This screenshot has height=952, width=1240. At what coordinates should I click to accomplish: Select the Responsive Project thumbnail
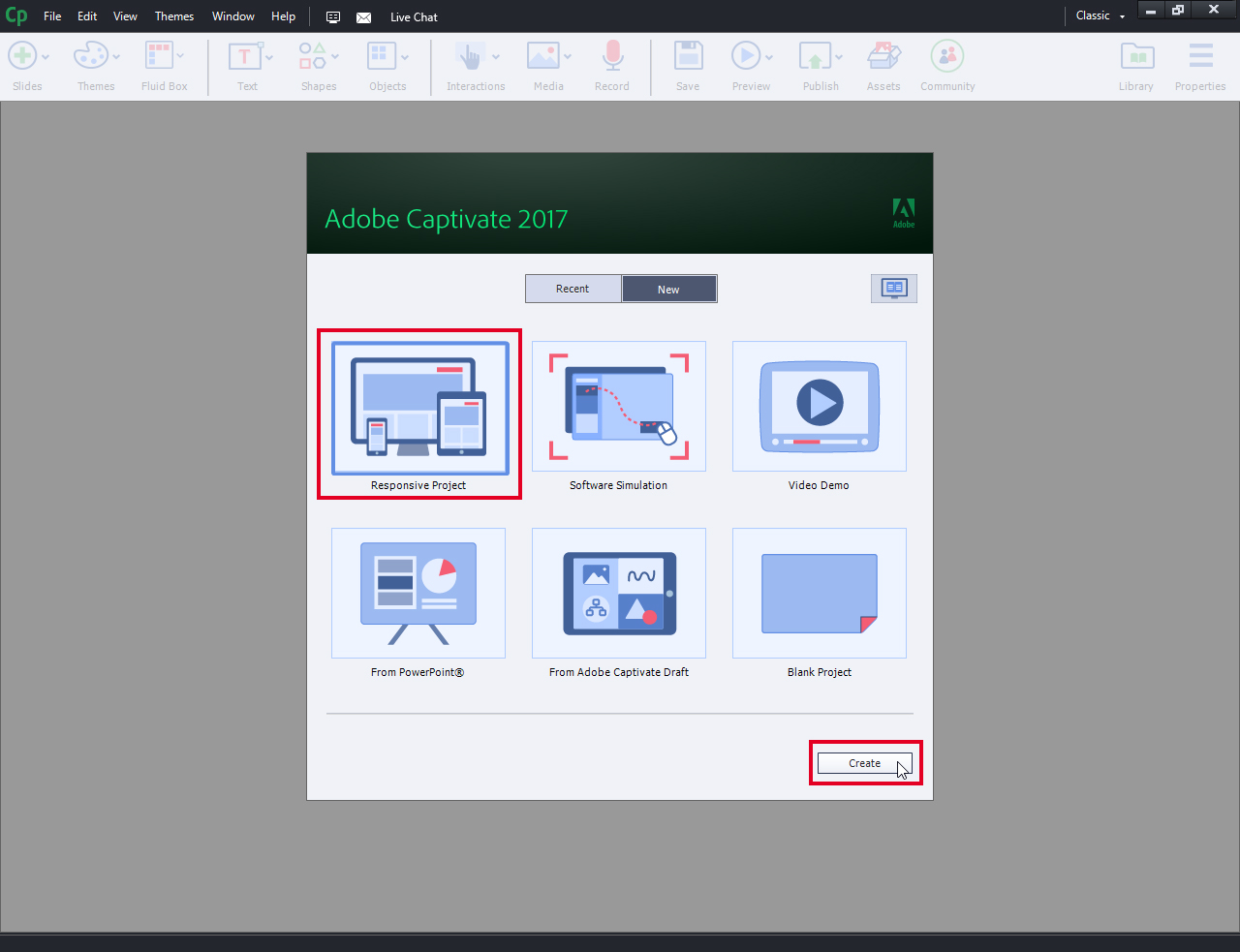pos(419,408)
